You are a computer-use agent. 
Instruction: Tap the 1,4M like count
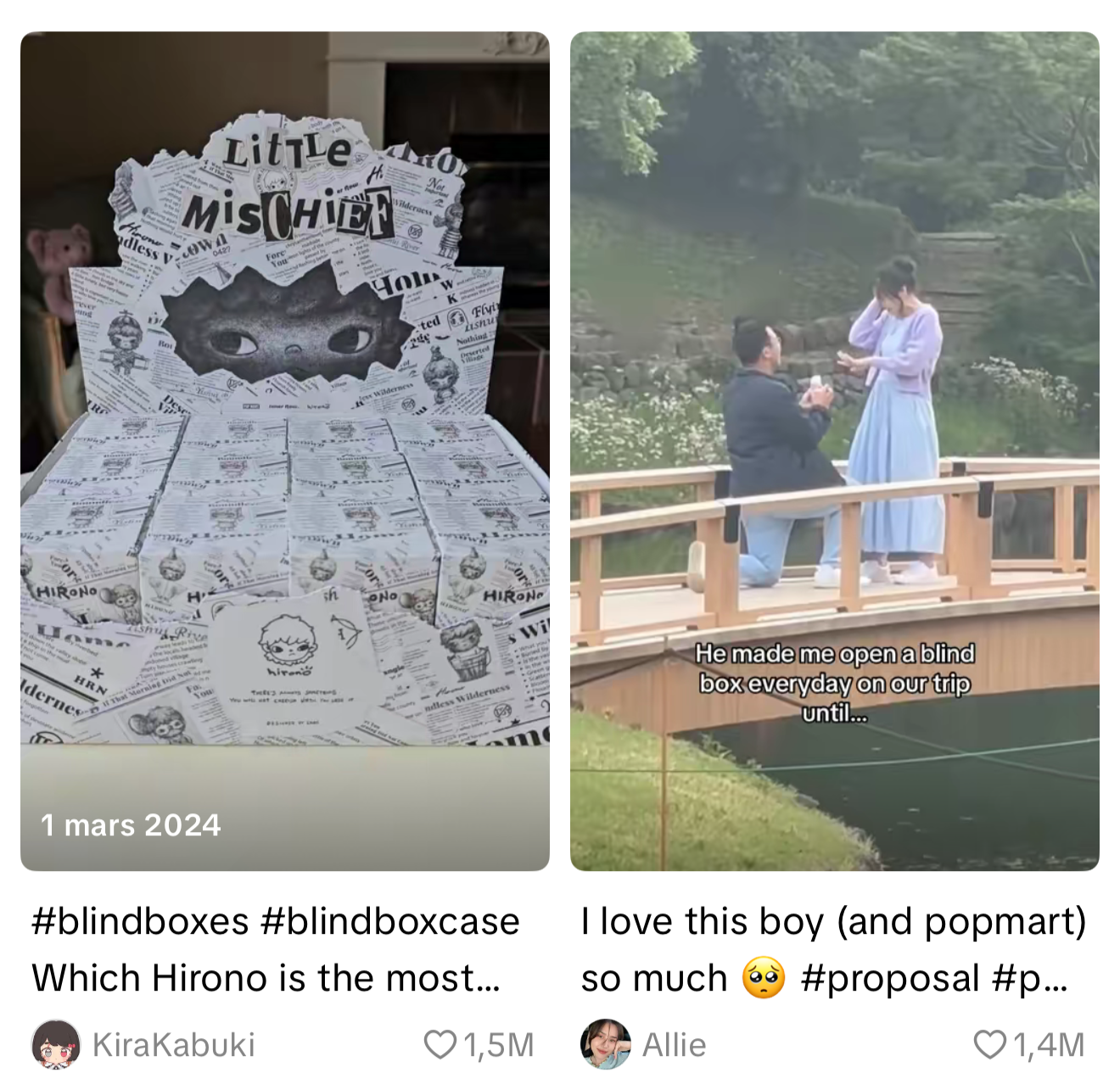point(1049,1045)
